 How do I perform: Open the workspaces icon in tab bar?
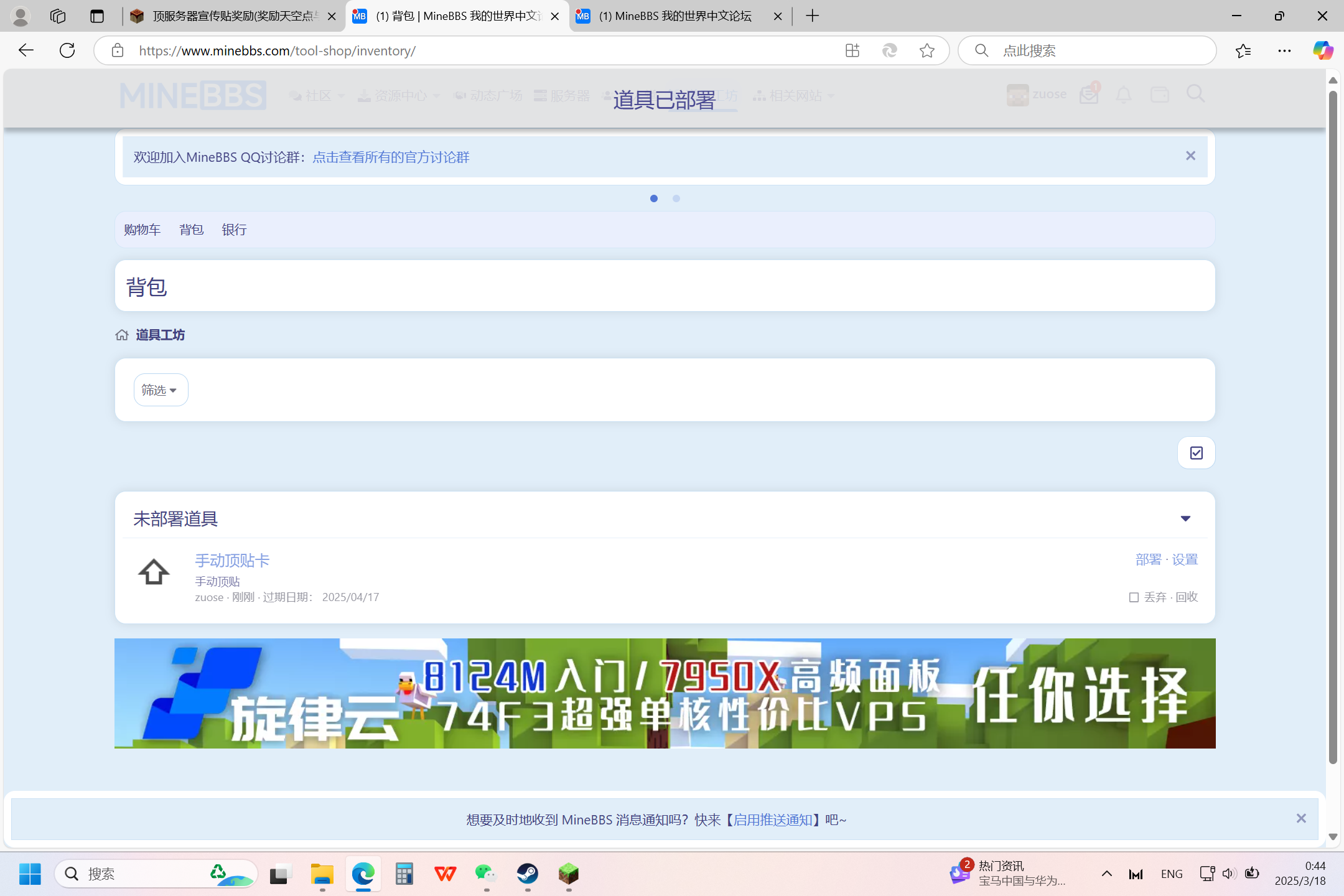tap(58, 16)
